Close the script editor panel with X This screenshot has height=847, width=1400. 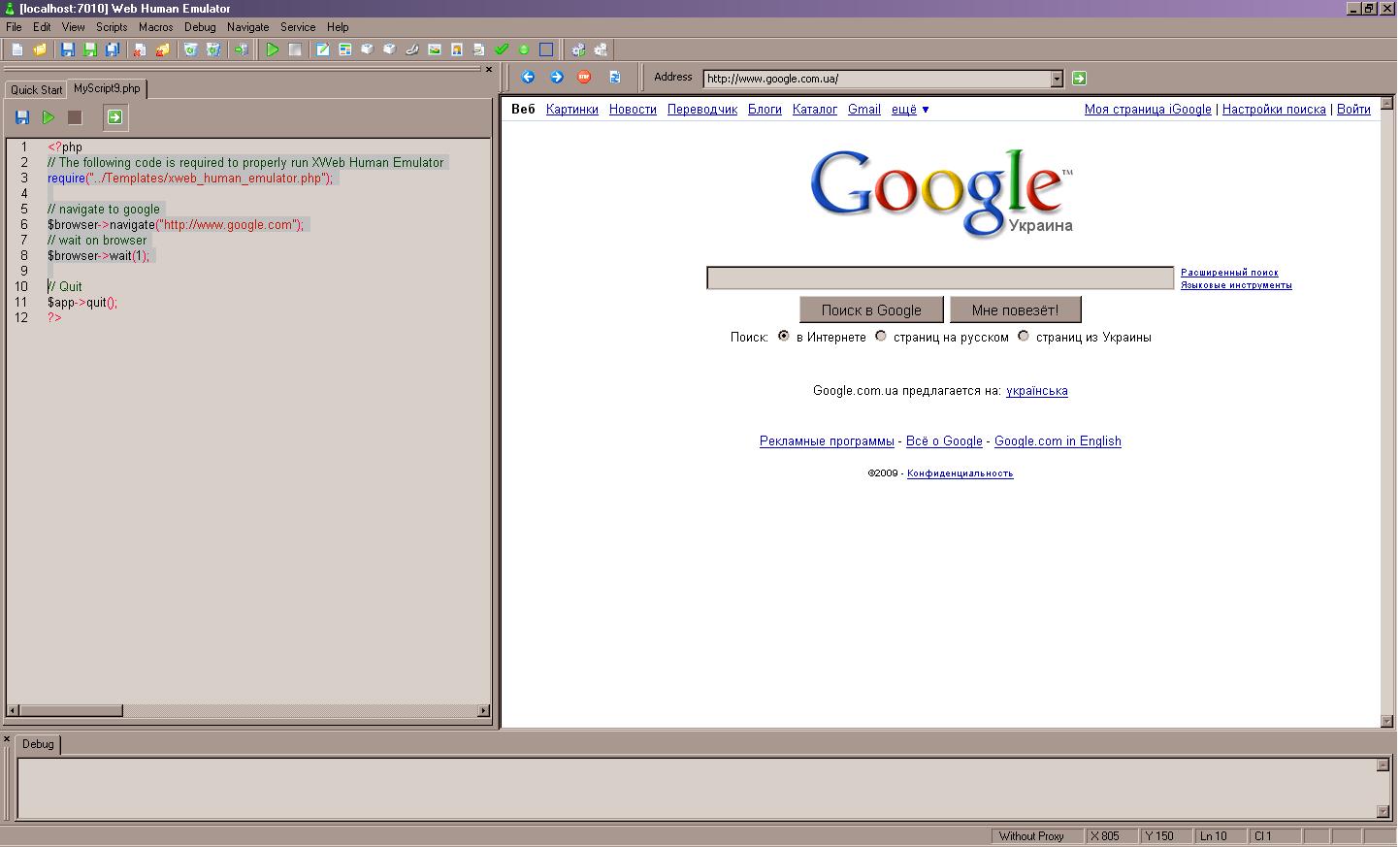point(489,69)
